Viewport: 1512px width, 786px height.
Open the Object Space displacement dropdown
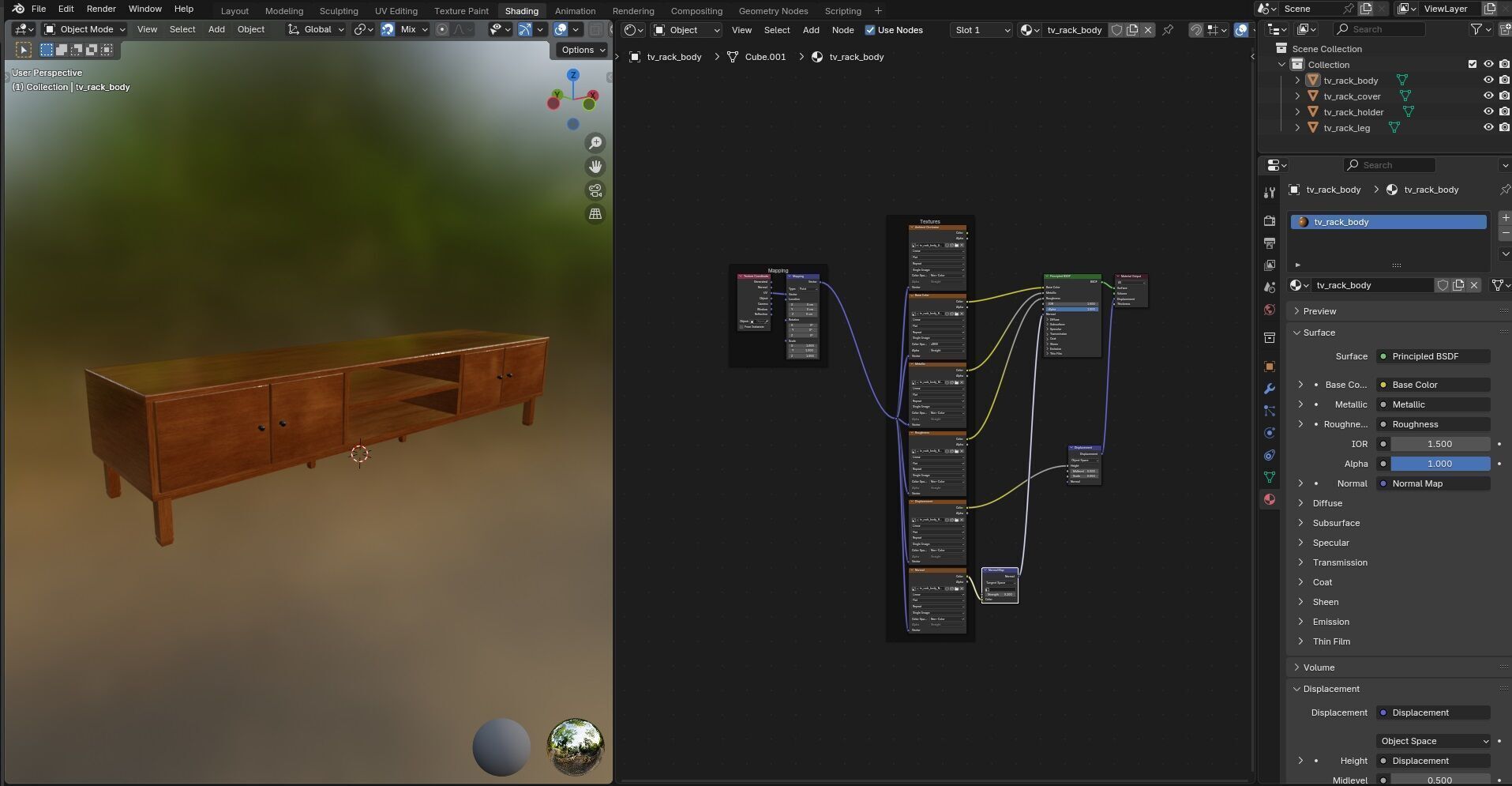pyautogui.click(x=1434, y=741)
